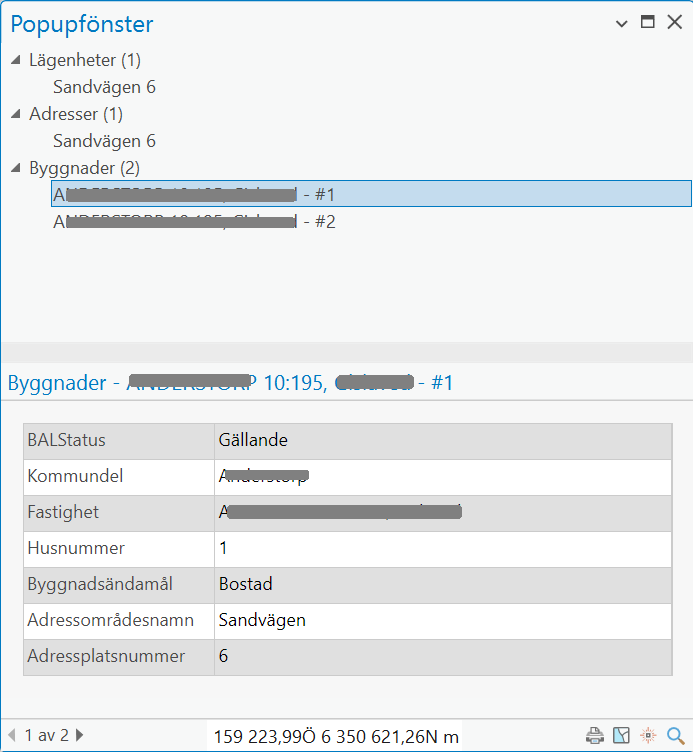Viewport: 693px width, 752px height.
Task: Close the Popupfönster pane
Action: [x=674, y=22]
